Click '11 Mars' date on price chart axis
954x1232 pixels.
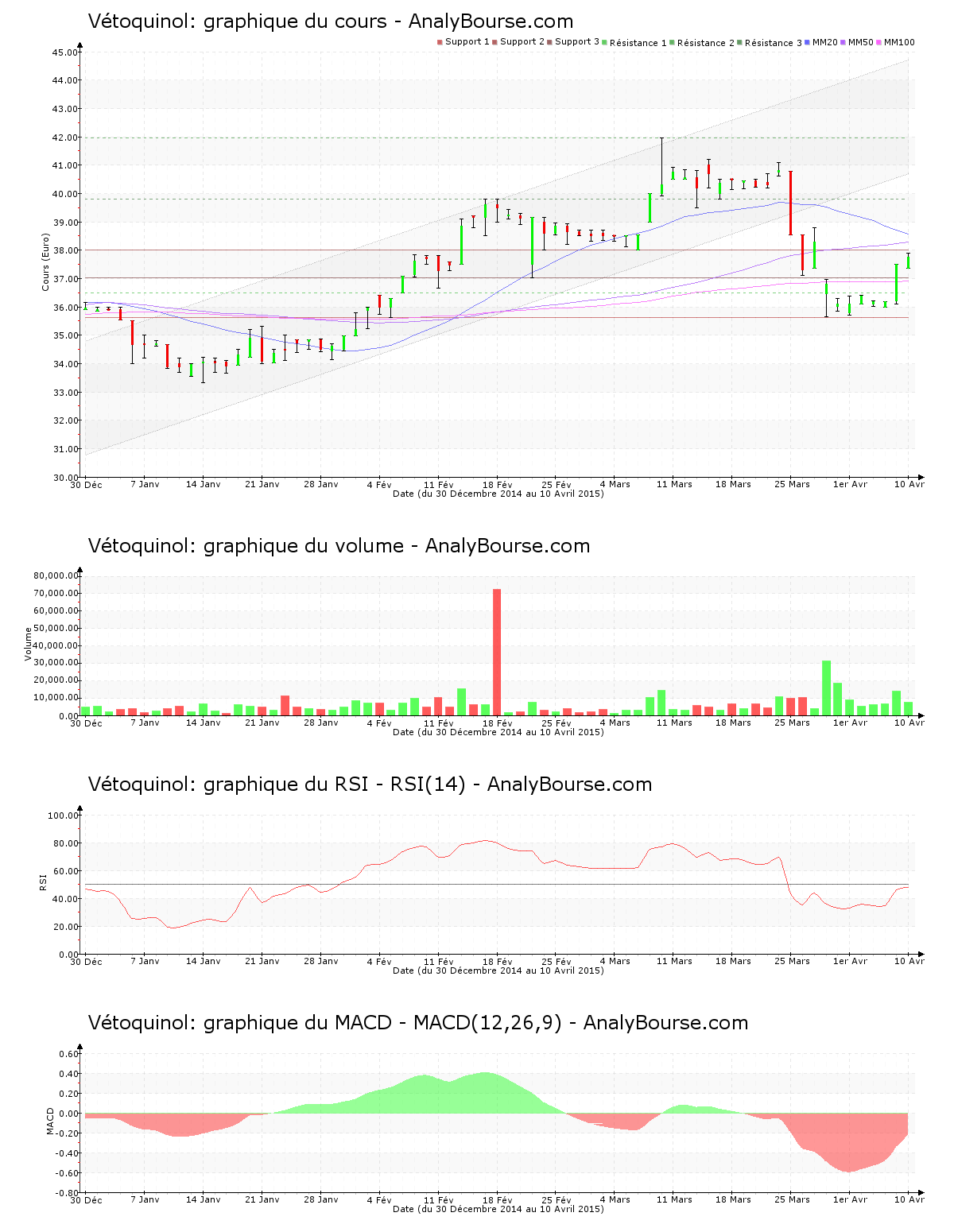tap(674, 484)
